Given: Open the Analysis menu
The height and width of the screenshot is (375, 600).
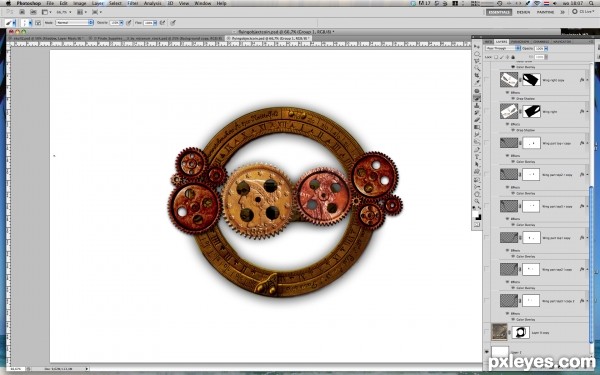Looking at the screenshot, I should (152, 3).
